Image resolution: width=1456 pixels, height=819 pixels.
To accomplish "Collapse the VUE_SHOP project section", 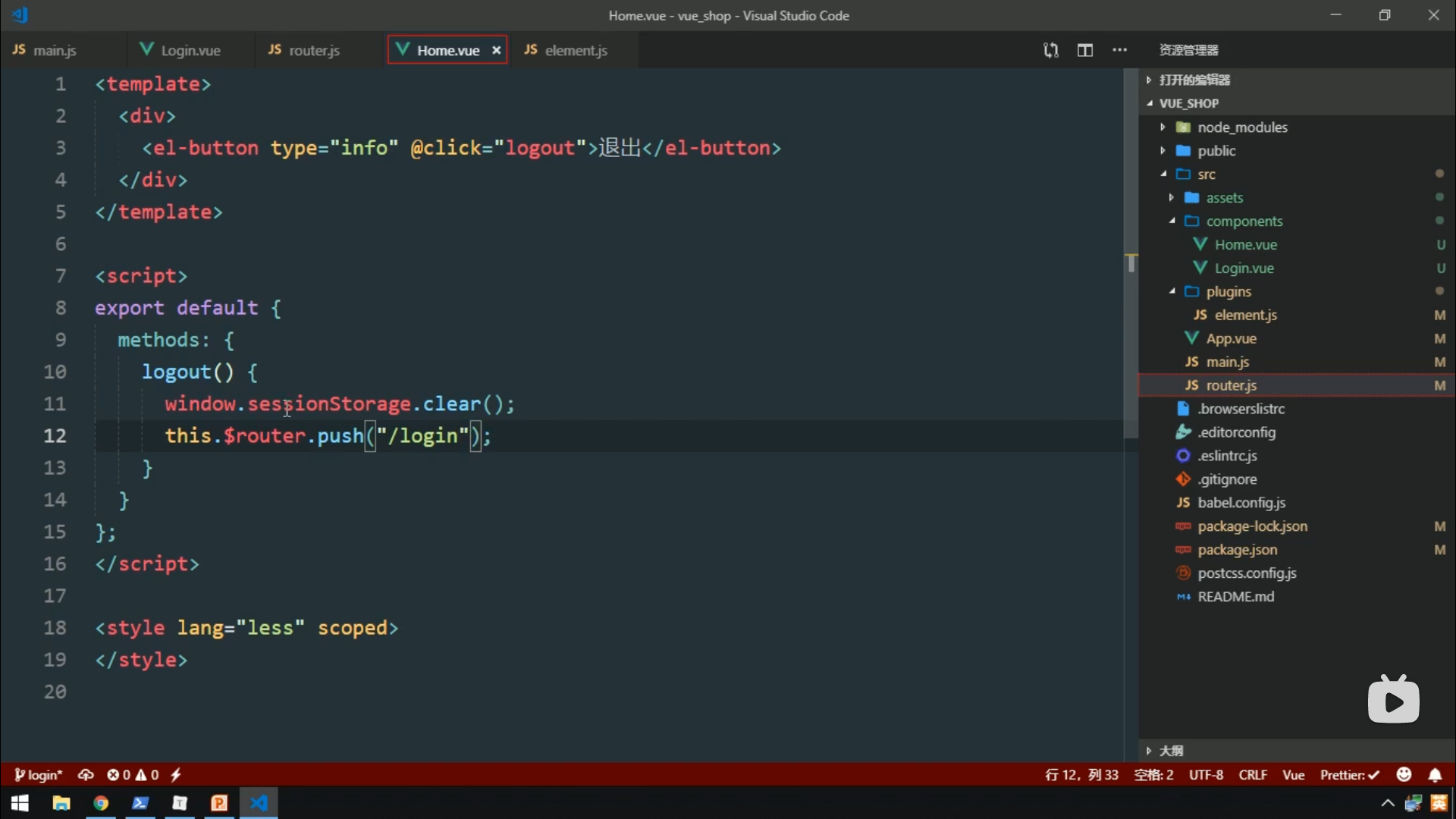I will [1297, 103].
